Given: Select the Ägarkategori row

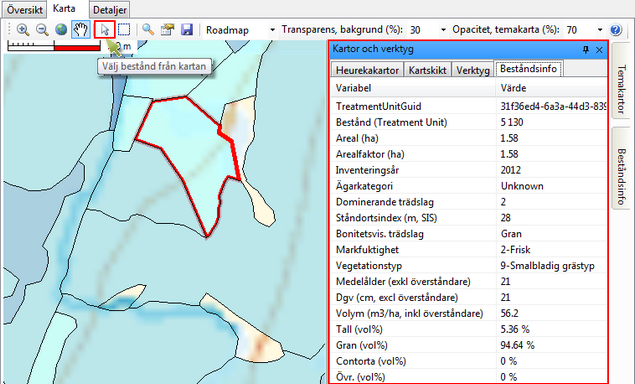Looking at the screenshot, I should point(469,186).
